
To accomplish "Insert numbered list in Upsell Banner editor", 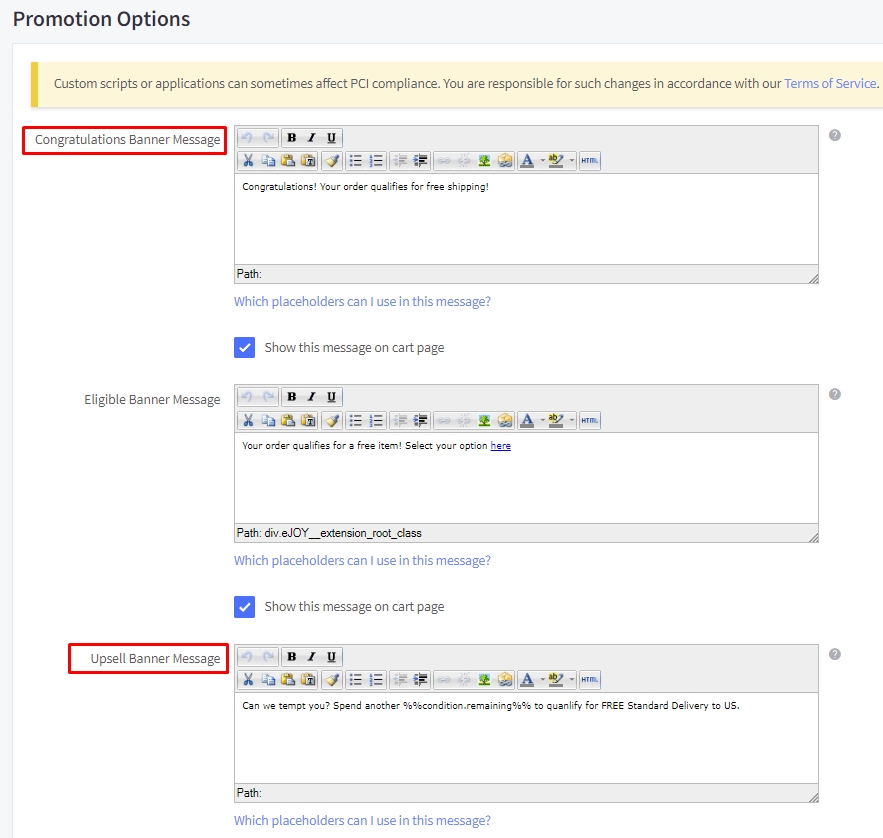I will 376,680.
